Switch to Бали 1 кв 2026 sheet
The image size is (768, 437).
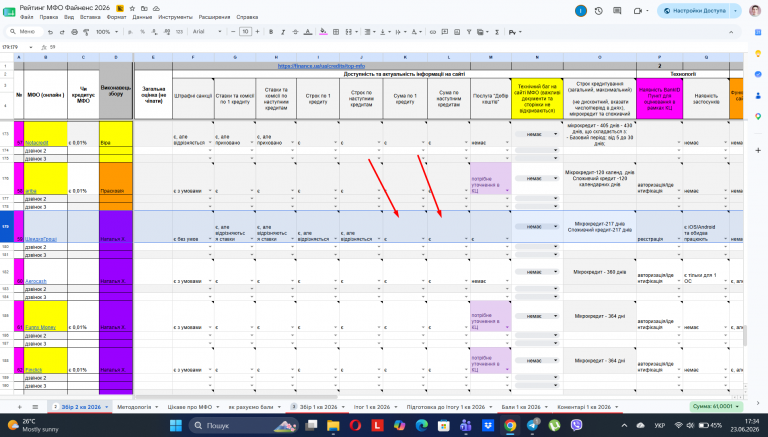point(521,407)
